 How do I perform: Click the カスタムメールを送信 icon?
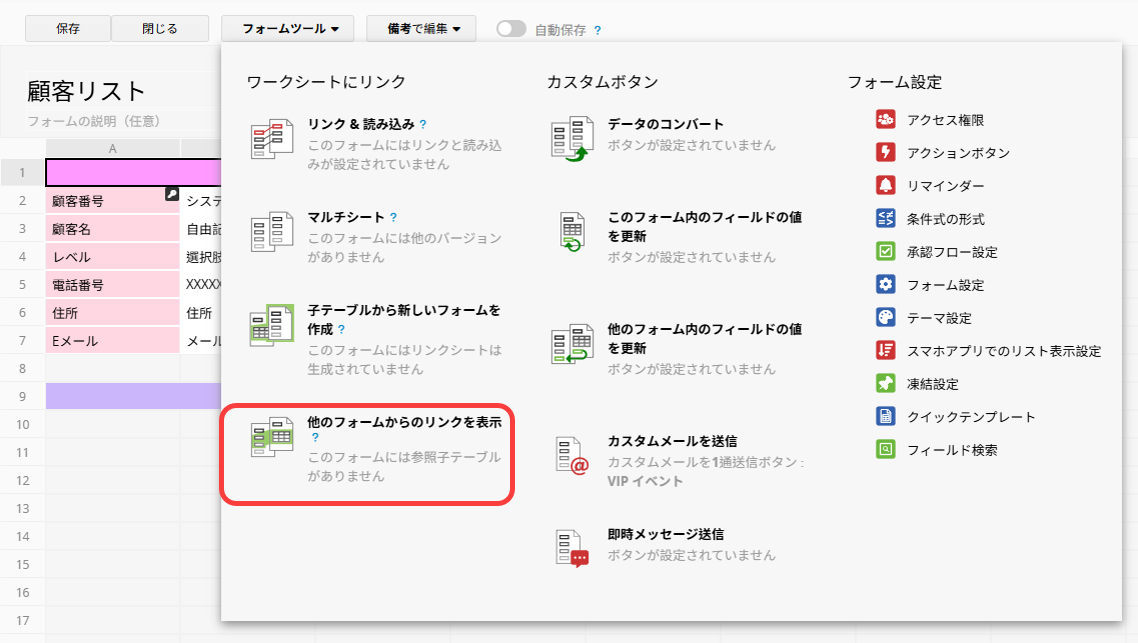point(572,455)
